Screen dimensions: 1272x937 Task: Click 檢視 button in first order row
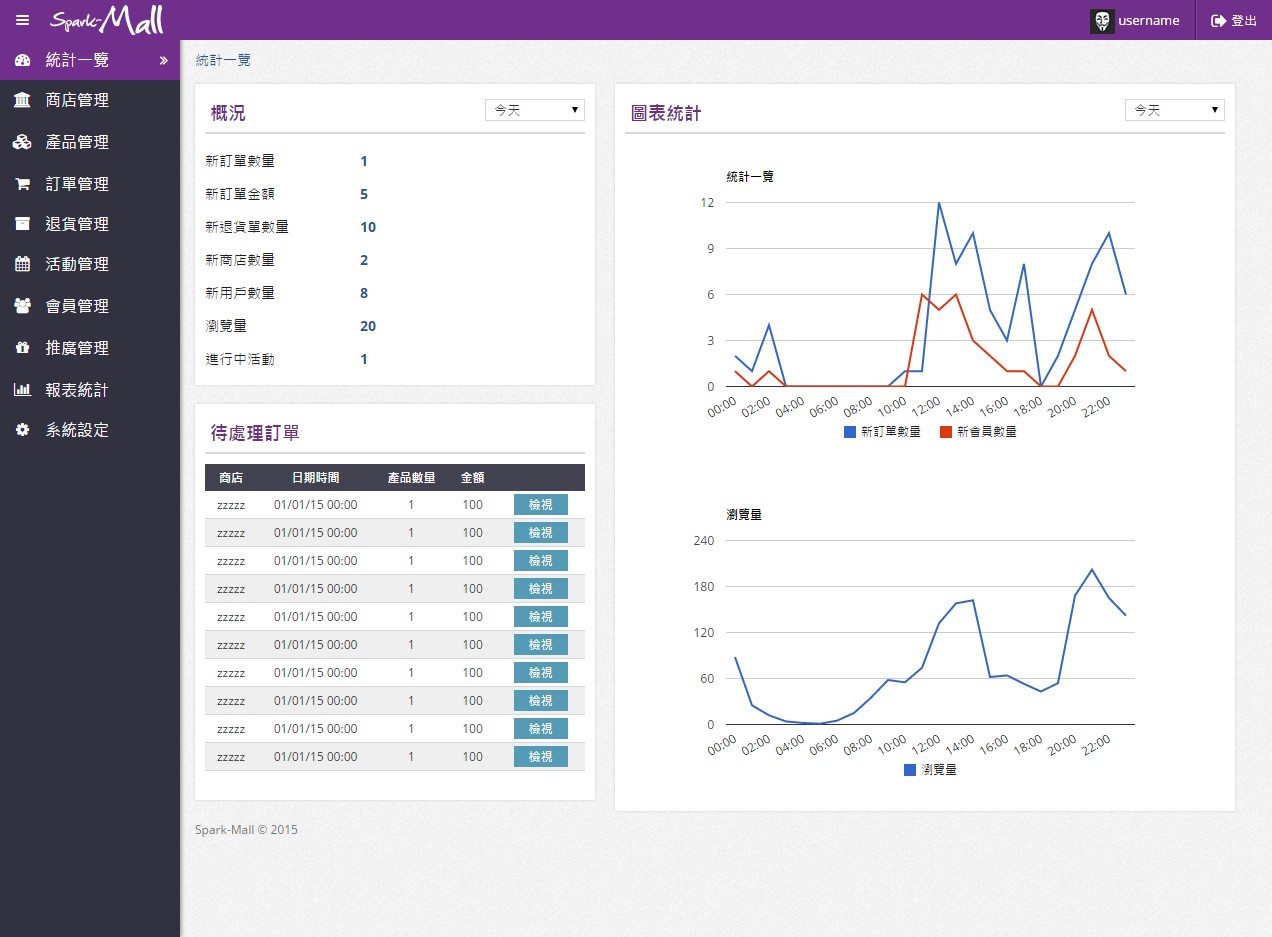coord(540,505)
